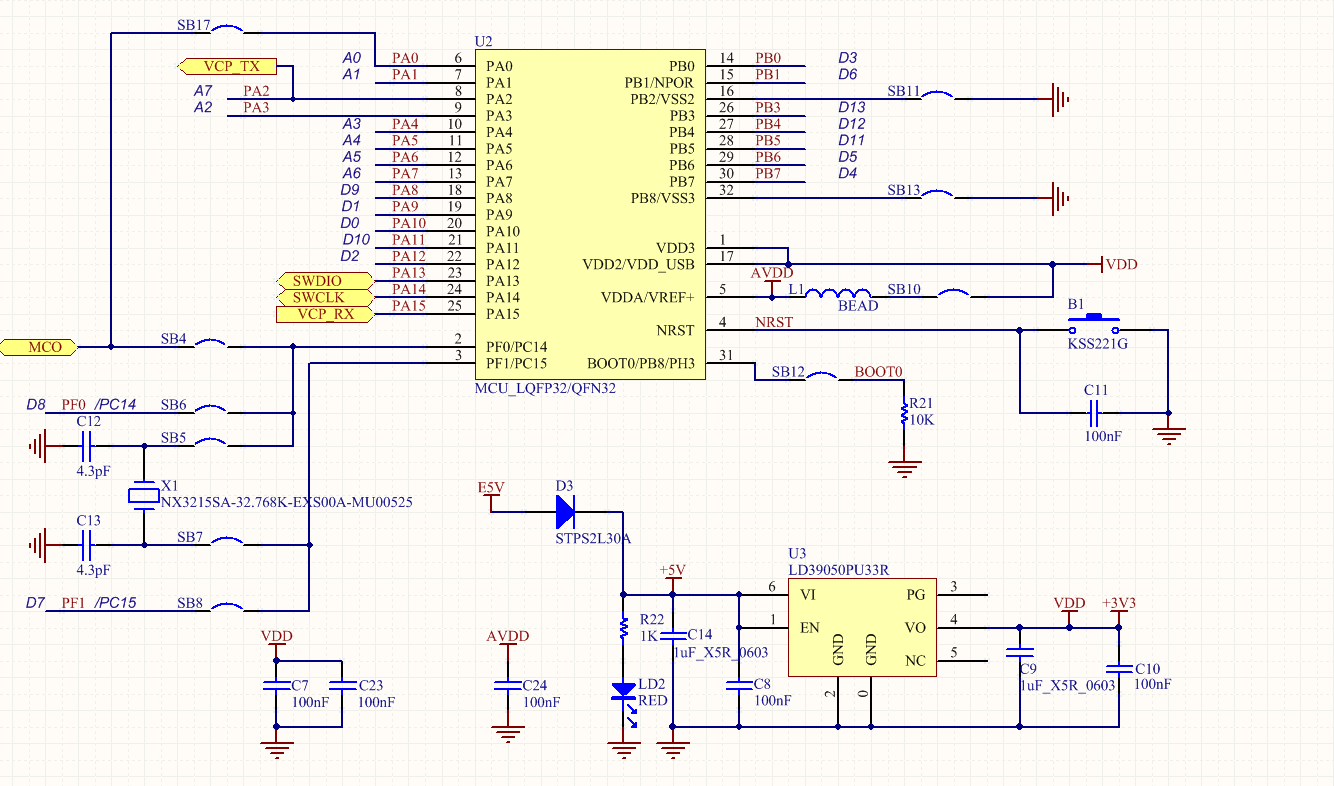
Task: Click the SB8 solder bridge symbol
Action: tap(226, 609)
